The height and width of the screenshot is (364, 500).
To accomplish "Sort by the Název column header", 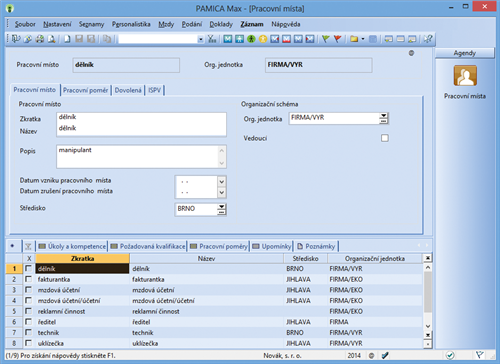I will click(206, 258).
